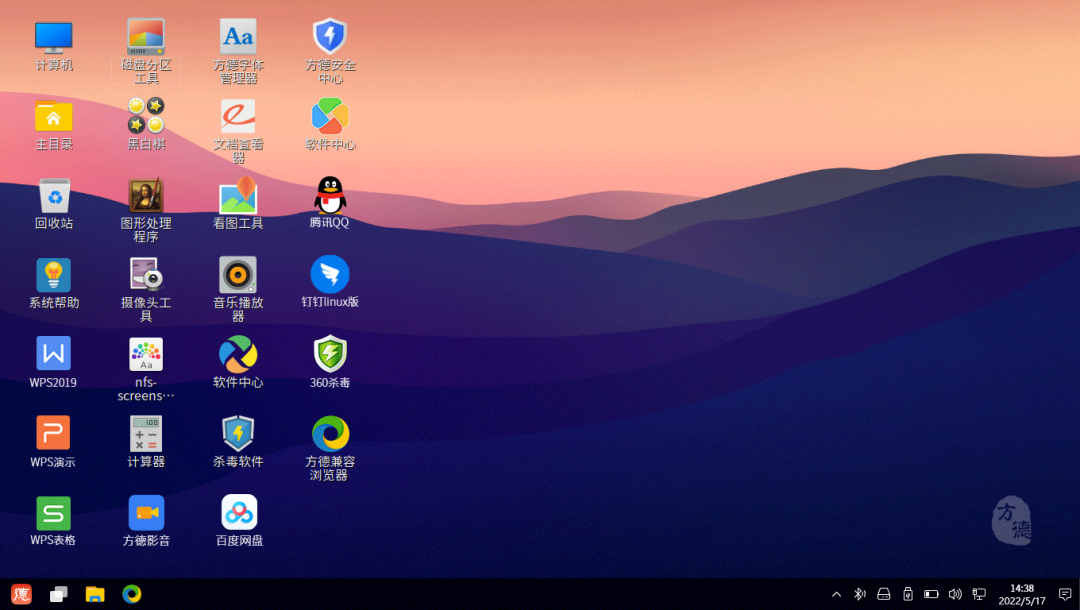The width and height of the screenshot is (1080, 610).
Task: Click the USB device tray icon
Action: point(908,594)
